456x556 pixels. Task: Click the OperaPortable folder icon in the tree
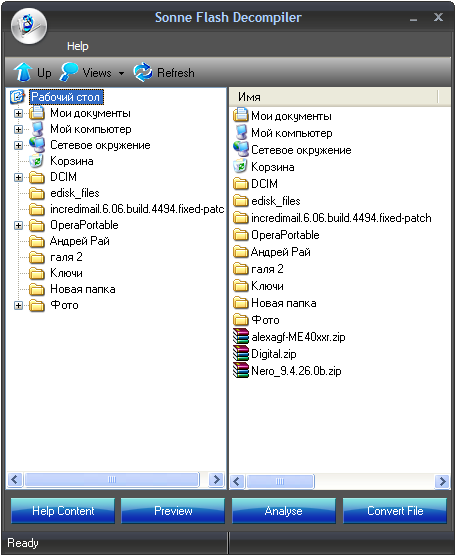[37, 226]
